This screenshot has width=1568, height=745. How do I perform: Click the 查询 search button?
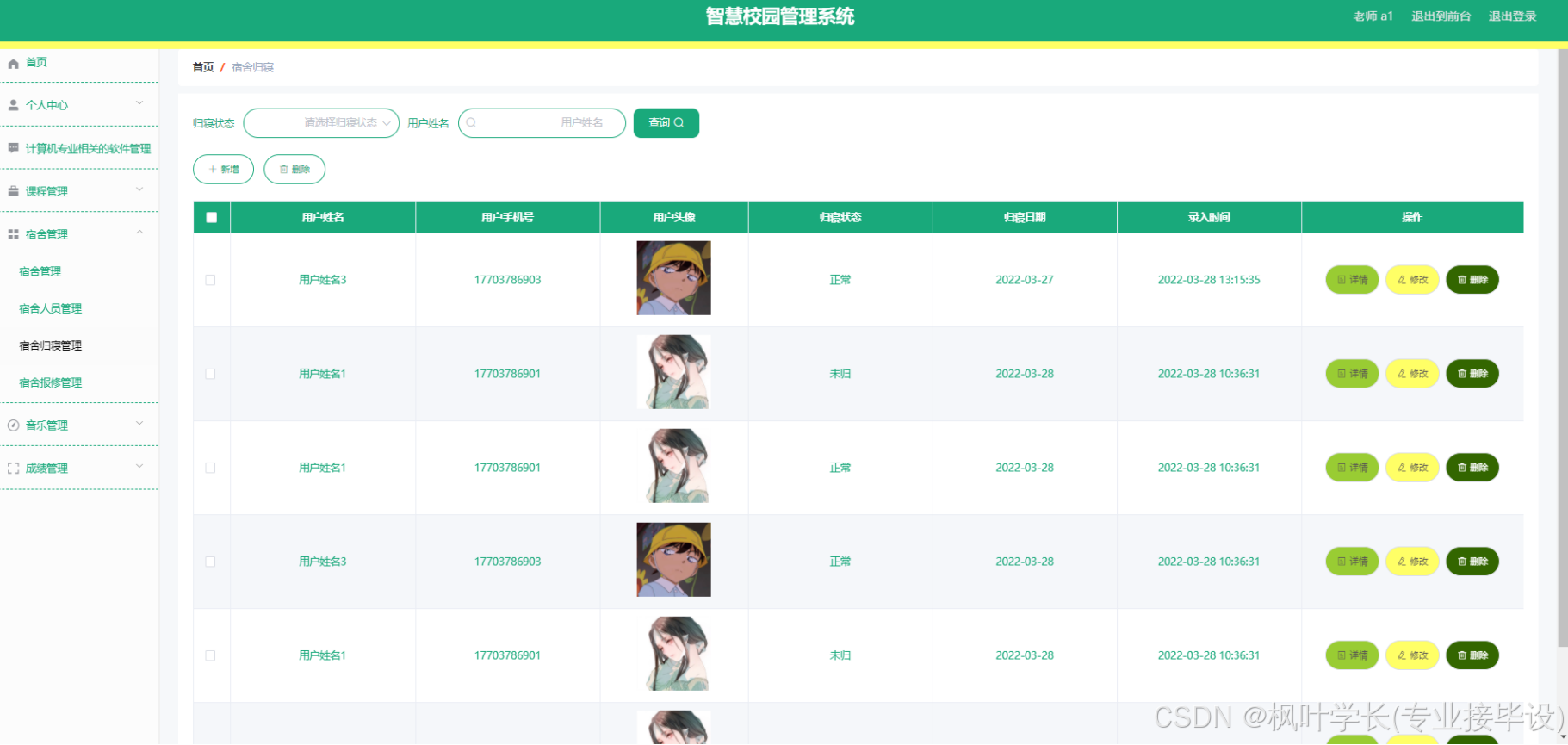[x=666, y=123]
